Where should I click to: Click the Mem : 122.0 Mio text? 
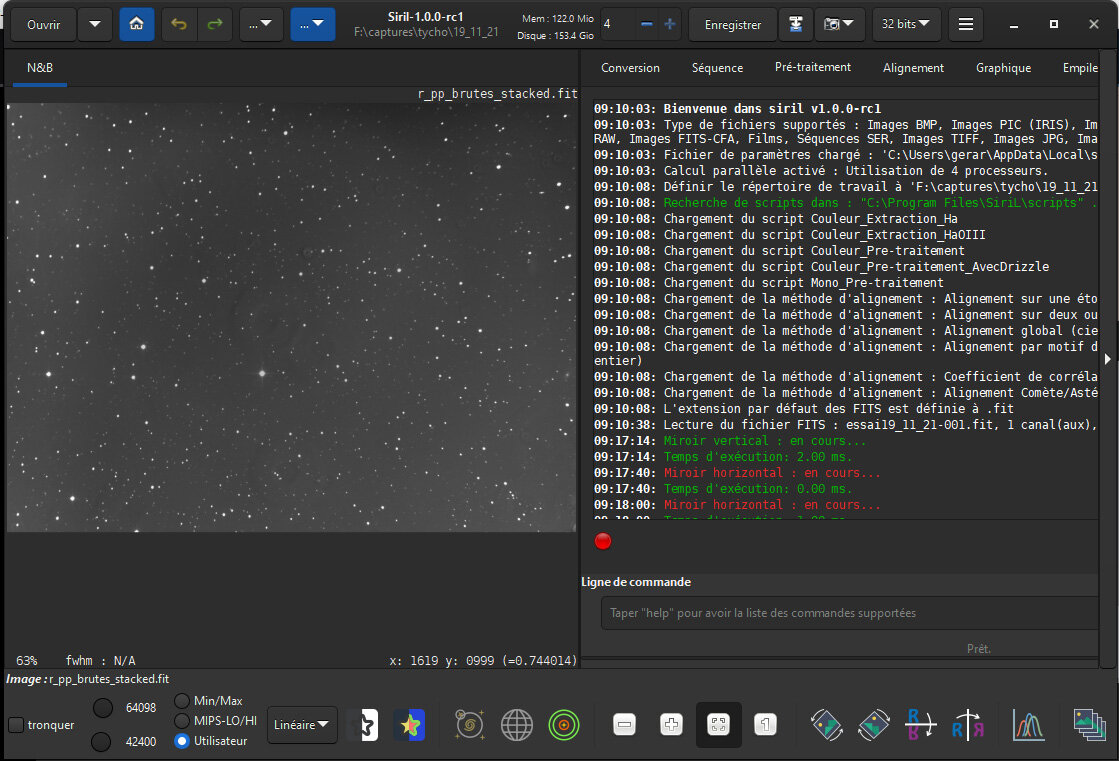click(x=558, y=19)
